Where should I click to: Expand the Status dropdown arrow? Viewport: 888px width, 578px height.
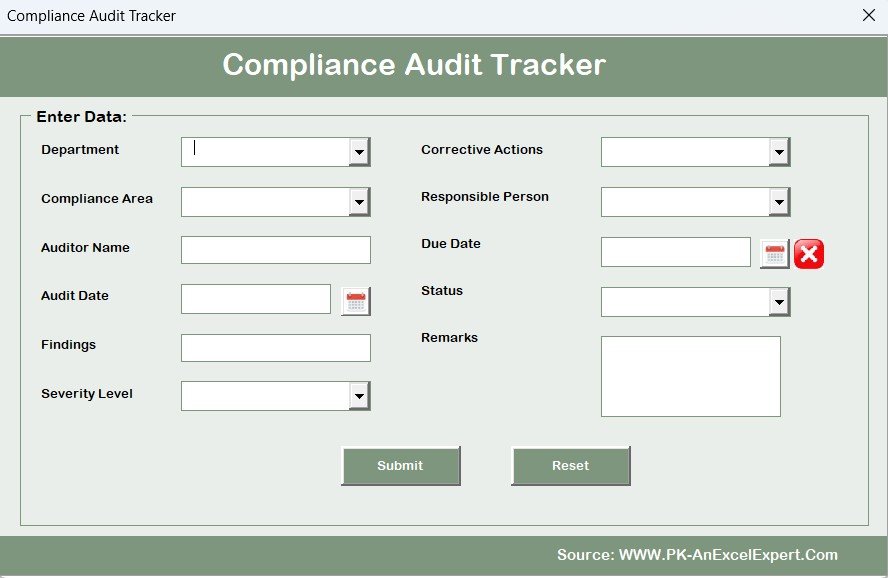click(779, 302)
